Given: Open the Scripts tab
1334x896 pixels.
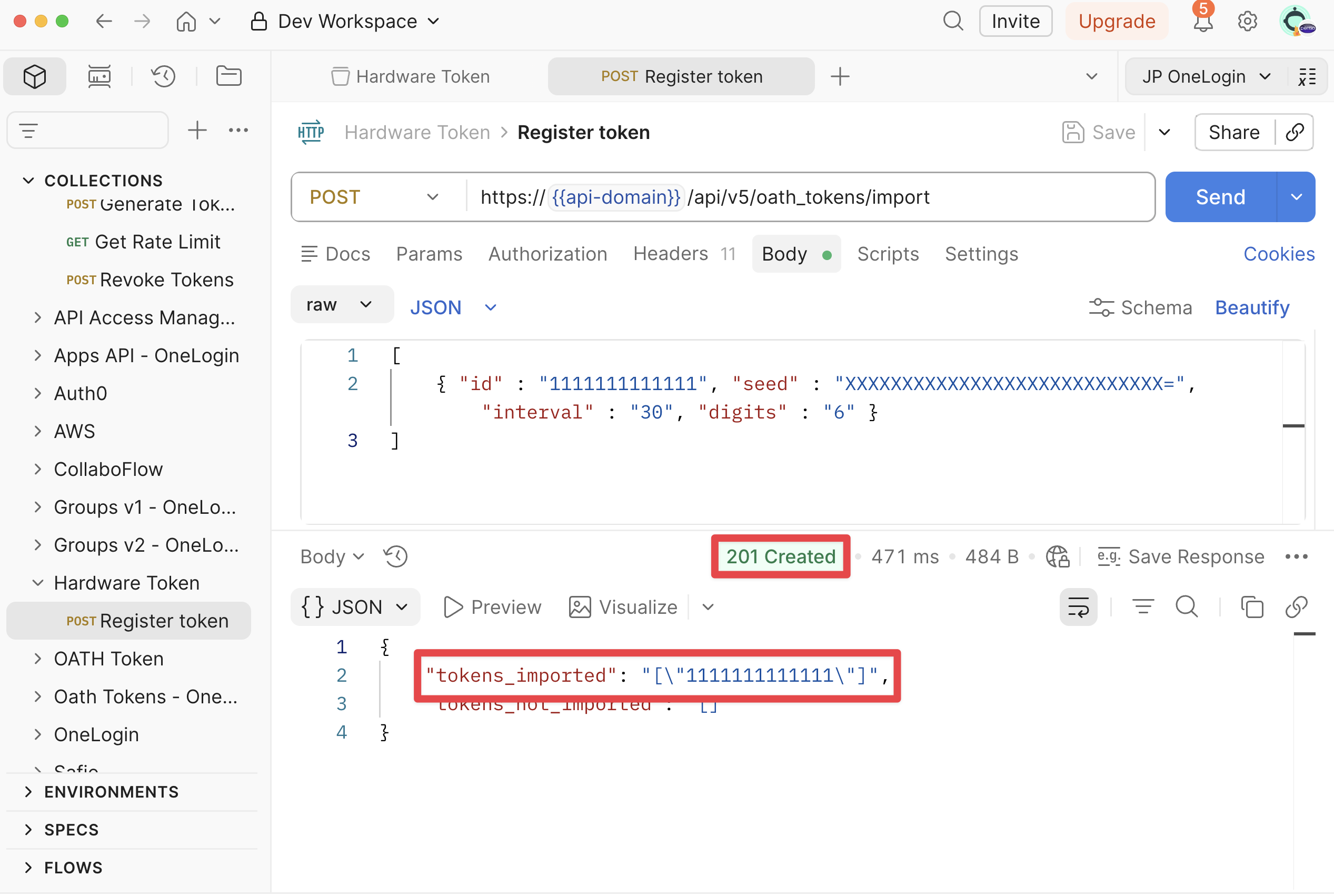Looking at the screenshot, I should pos(888,254).
